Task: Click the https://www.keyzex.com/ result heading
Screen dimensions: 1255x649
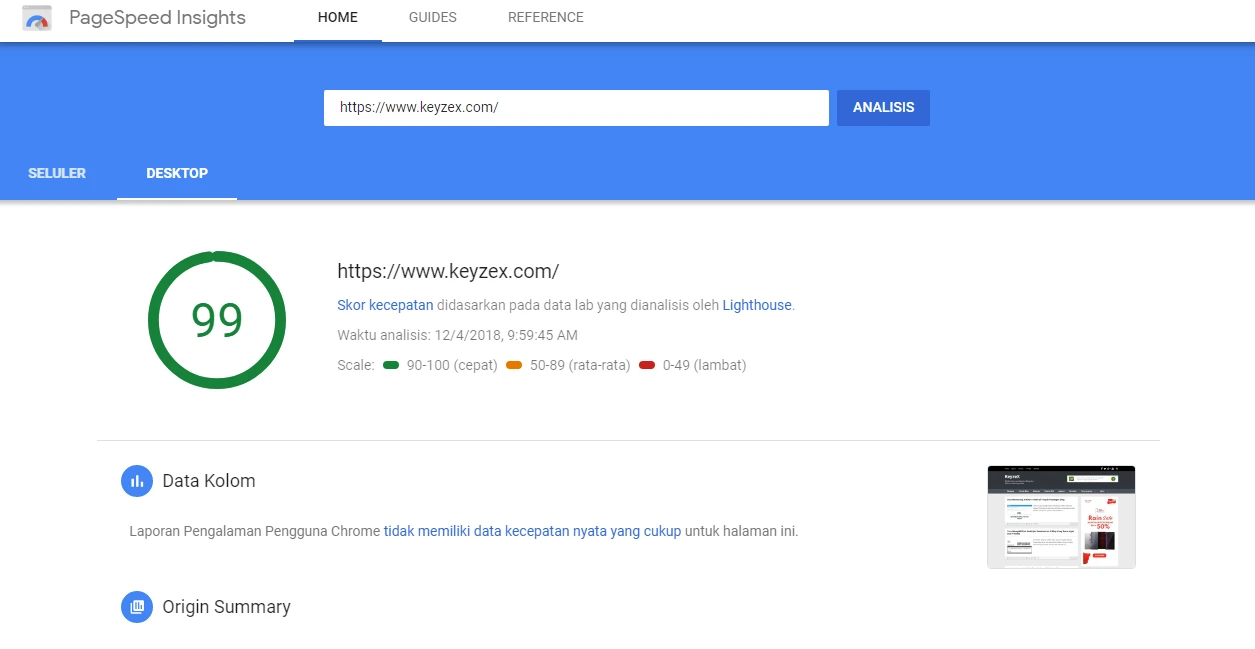Action: (x=448, y=271)
